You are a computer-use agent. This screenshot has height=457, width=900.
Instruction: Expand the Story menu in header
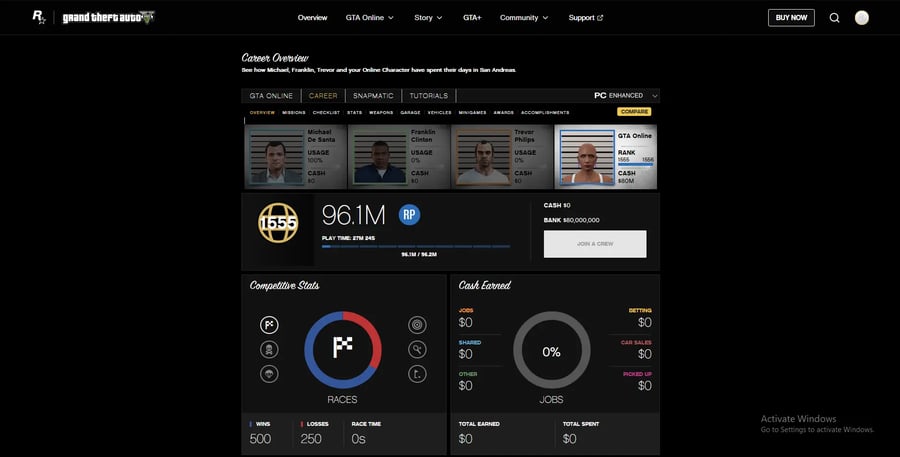tap(429, 17)
